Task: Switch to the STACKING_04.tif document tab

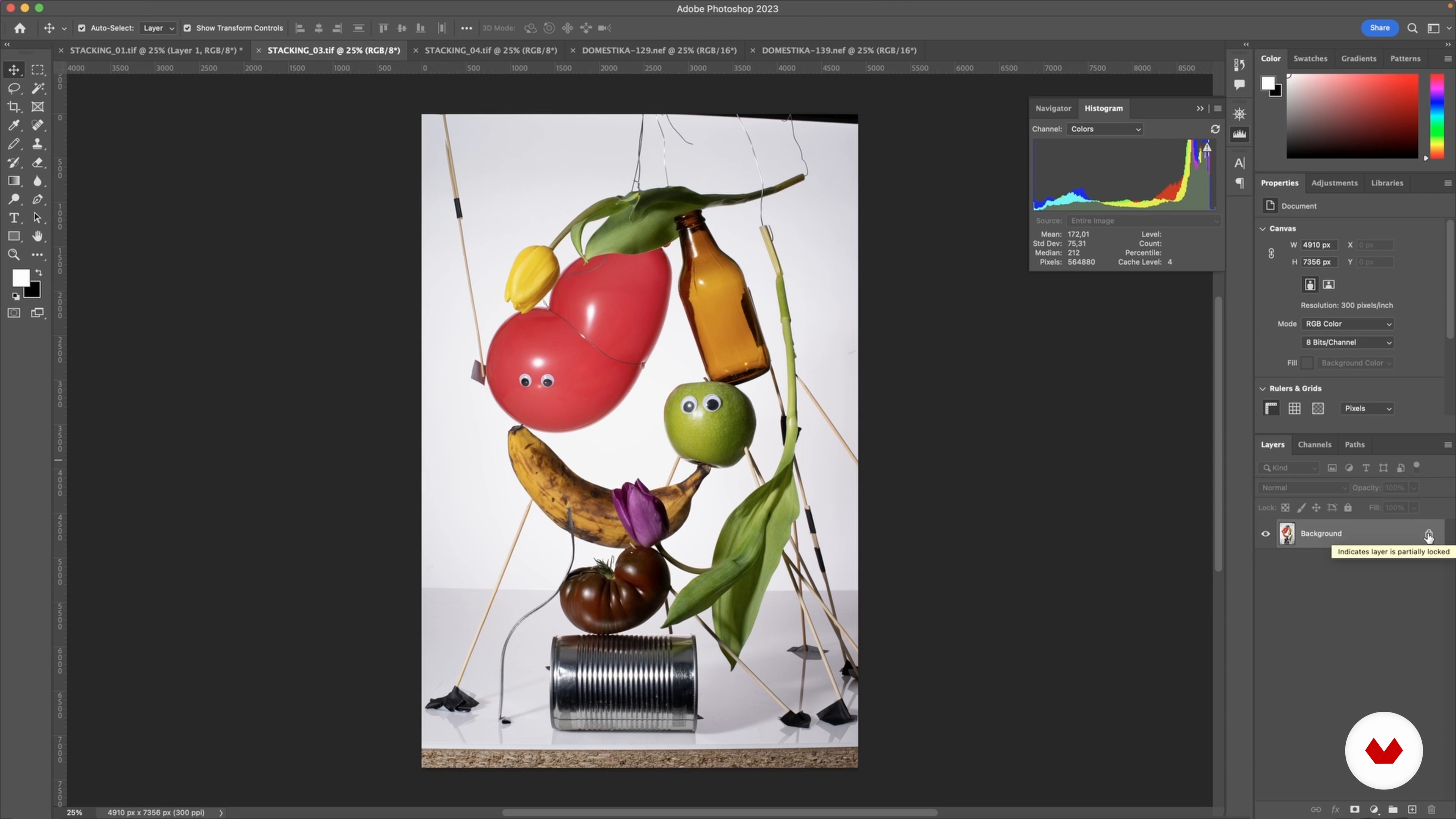Action: pos(491,50)
